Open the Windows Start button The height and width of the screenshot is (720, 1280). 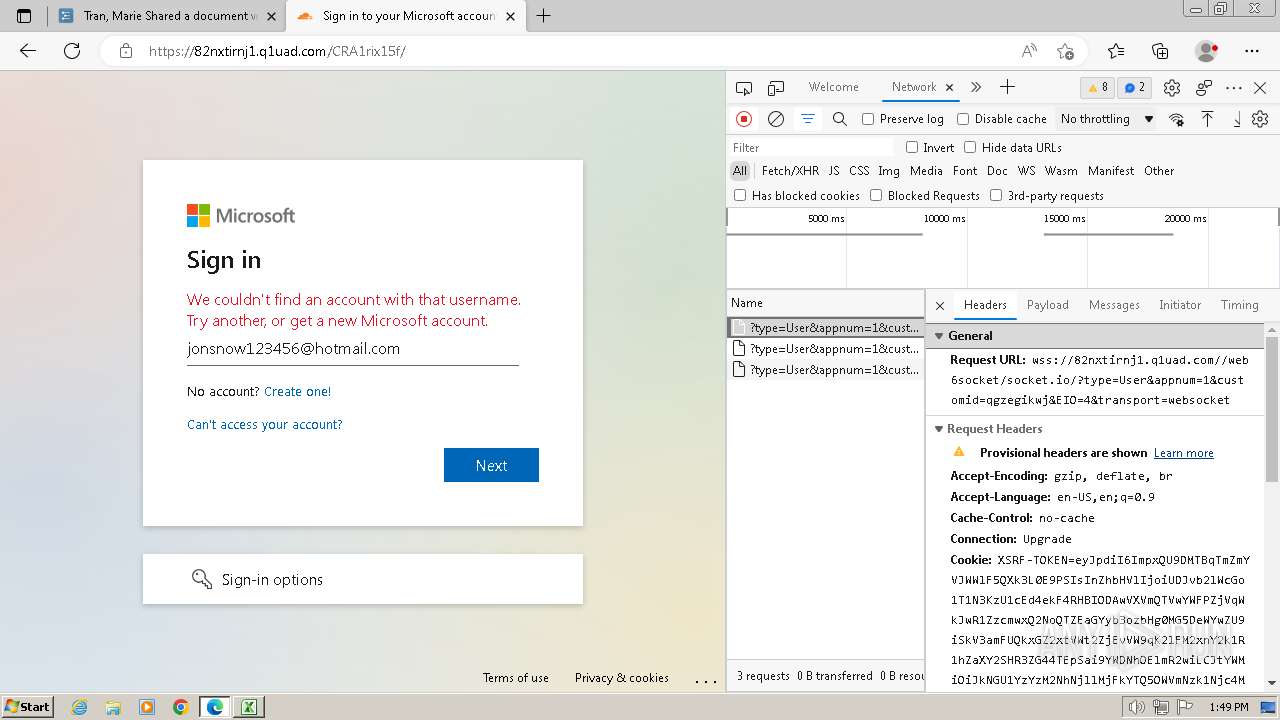coord(27,706)
